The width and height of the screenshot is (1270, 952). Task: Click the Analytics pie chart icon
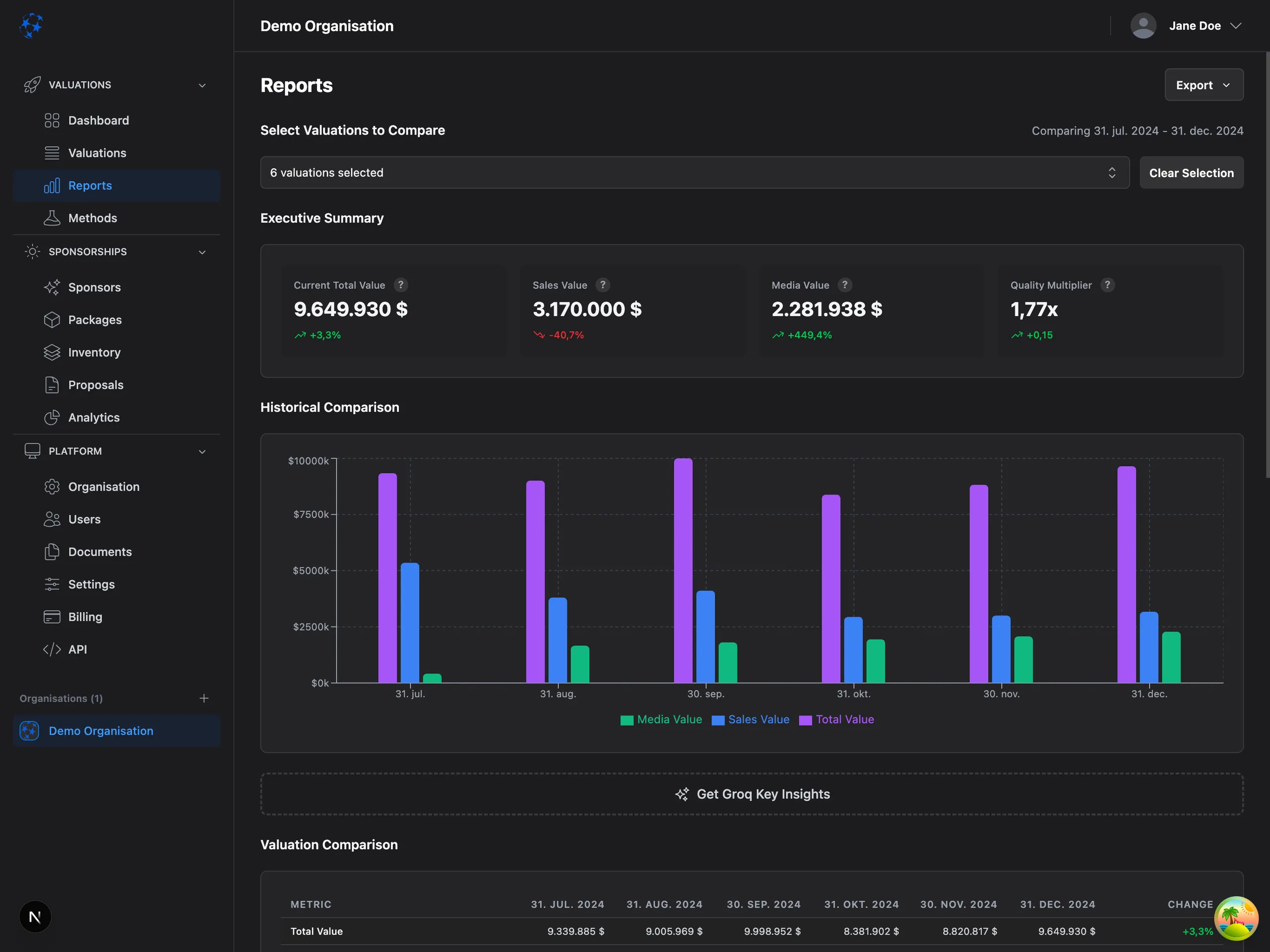52,417
